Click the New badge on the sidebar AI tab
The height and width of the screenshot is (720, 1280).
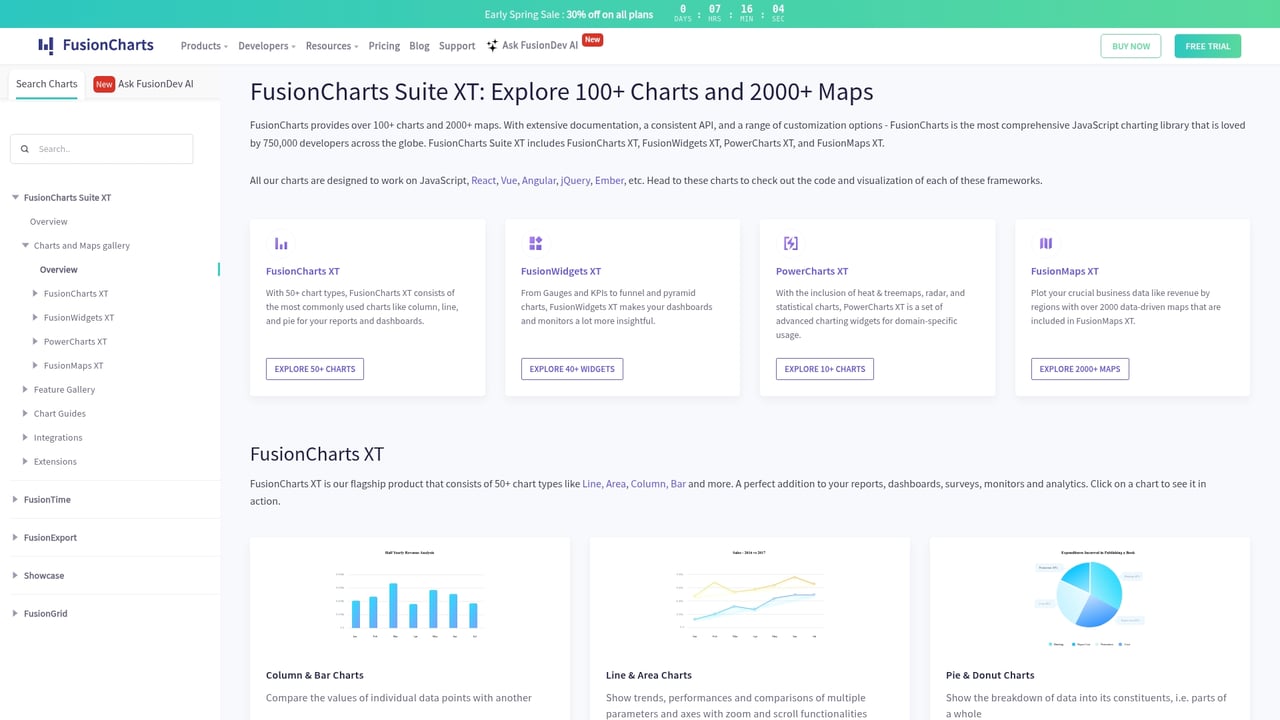[x=104, y=83]
